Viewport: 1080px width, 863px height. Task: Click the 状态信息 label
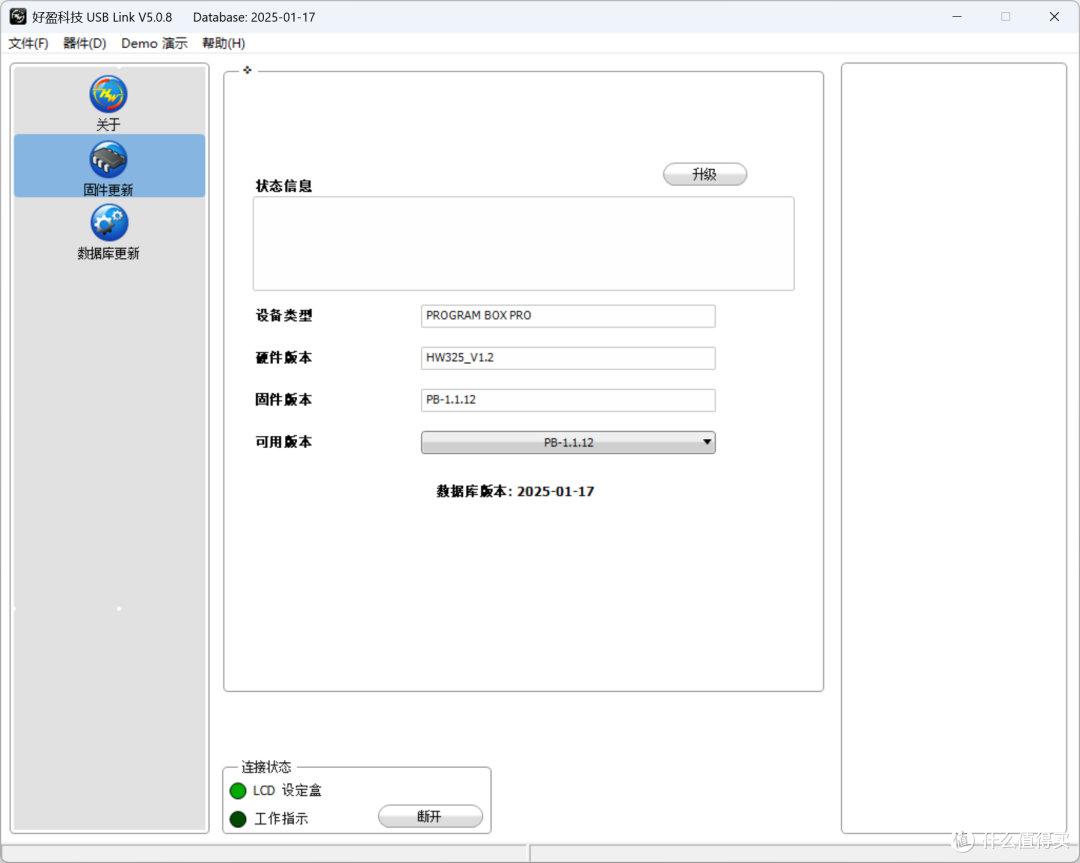(x=284, y=186)
